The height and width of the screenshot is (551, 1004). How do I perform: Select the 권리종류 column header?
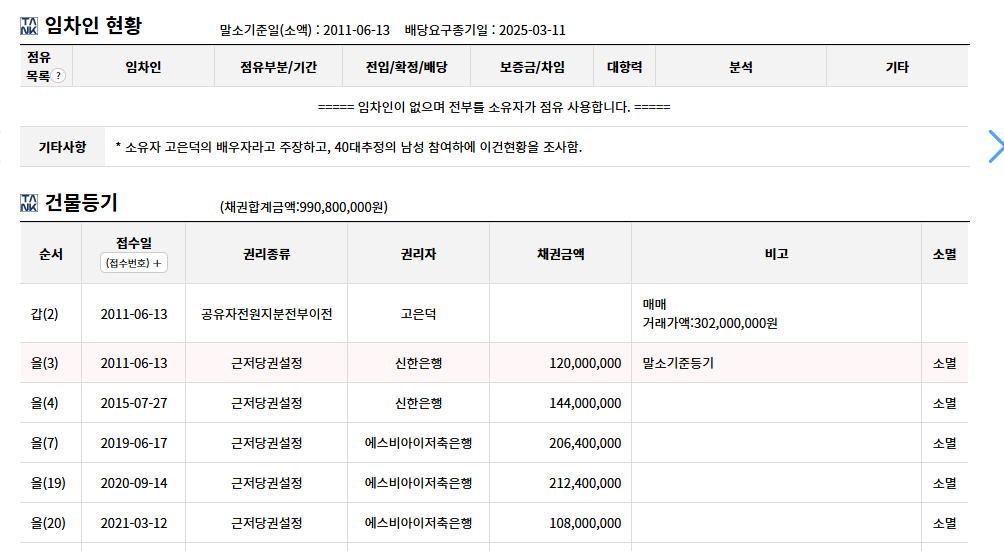[266, 254]
